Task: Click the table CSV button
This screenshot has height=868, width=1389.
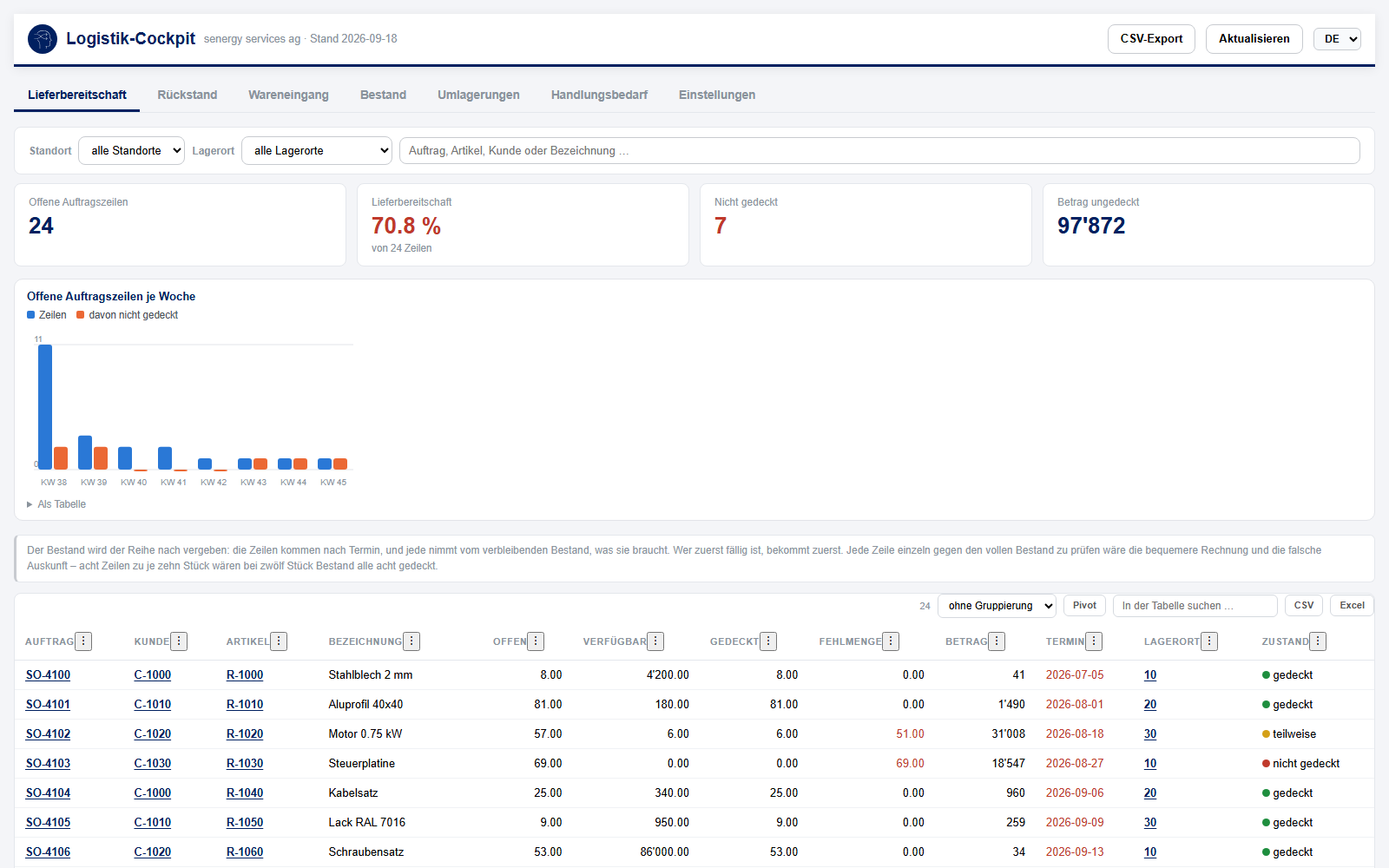Action: [x=1304, y=606]
